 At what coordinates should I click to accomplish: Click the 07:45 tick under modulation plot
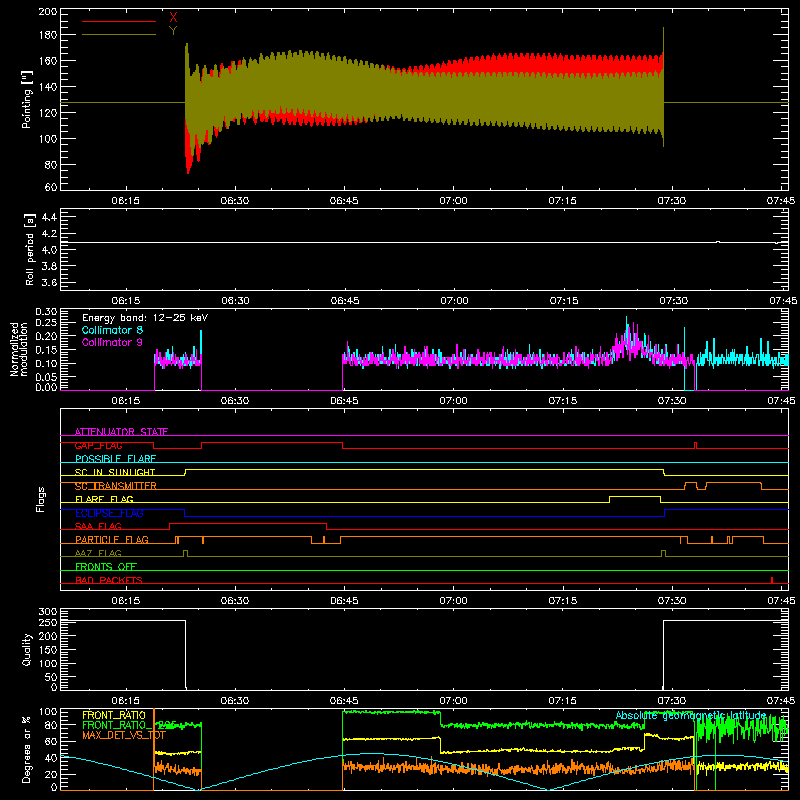781,401
